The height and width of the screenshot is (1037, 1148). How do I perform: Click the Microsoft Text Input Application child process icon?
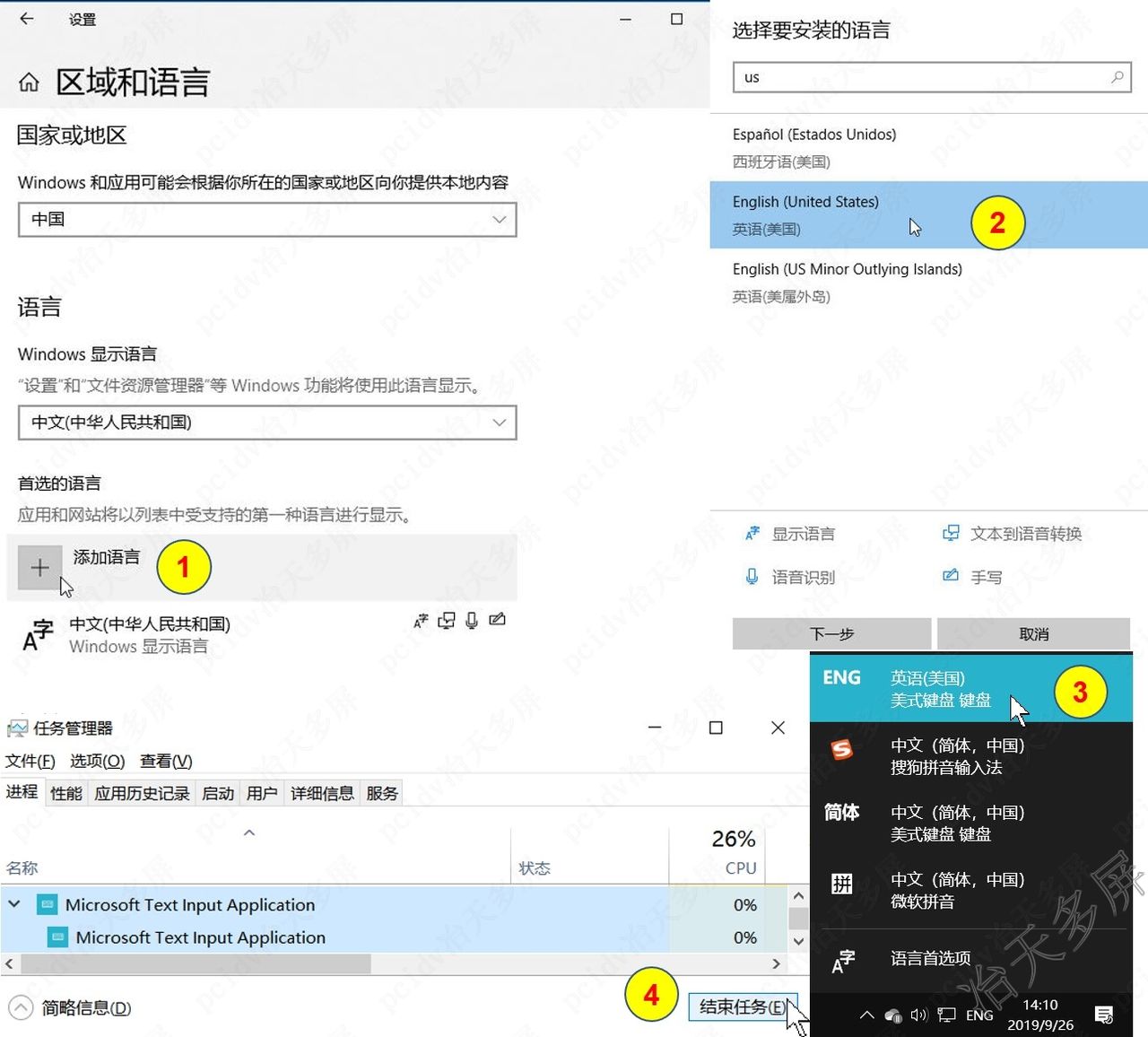coord(57,937)
